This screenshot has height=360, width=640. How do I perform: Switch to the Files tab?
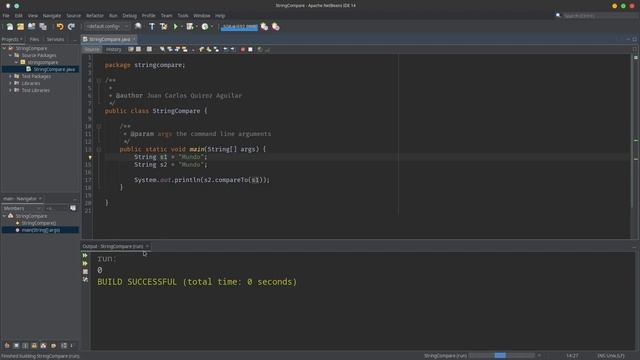(x=34, y=39)
